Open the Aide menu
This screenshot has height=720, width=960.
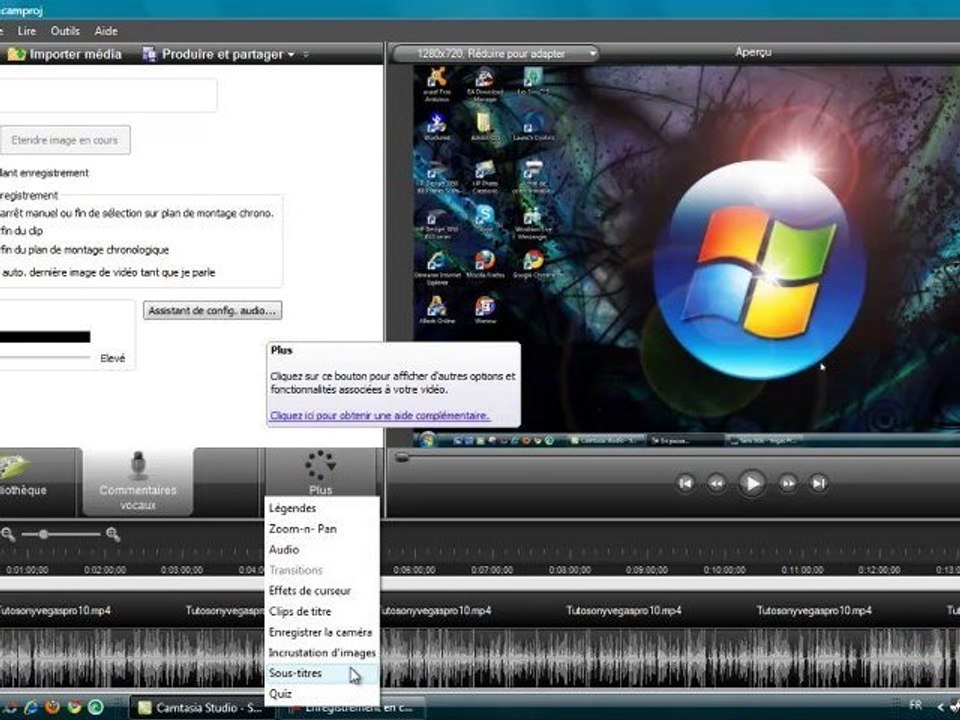click(x=106, y=31)
